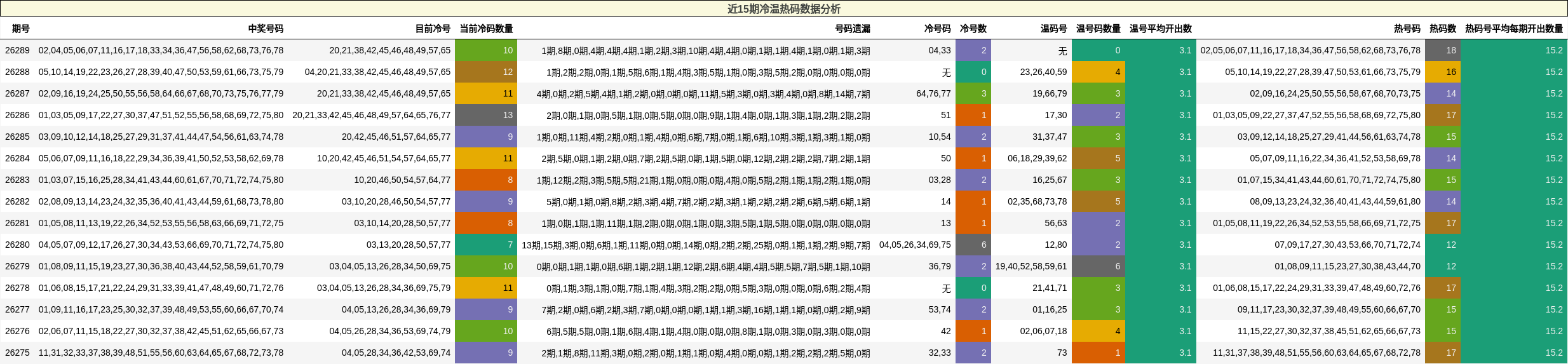
Task: Select 温号码数量 cell 0 in row 26289
Action: 1098,50
